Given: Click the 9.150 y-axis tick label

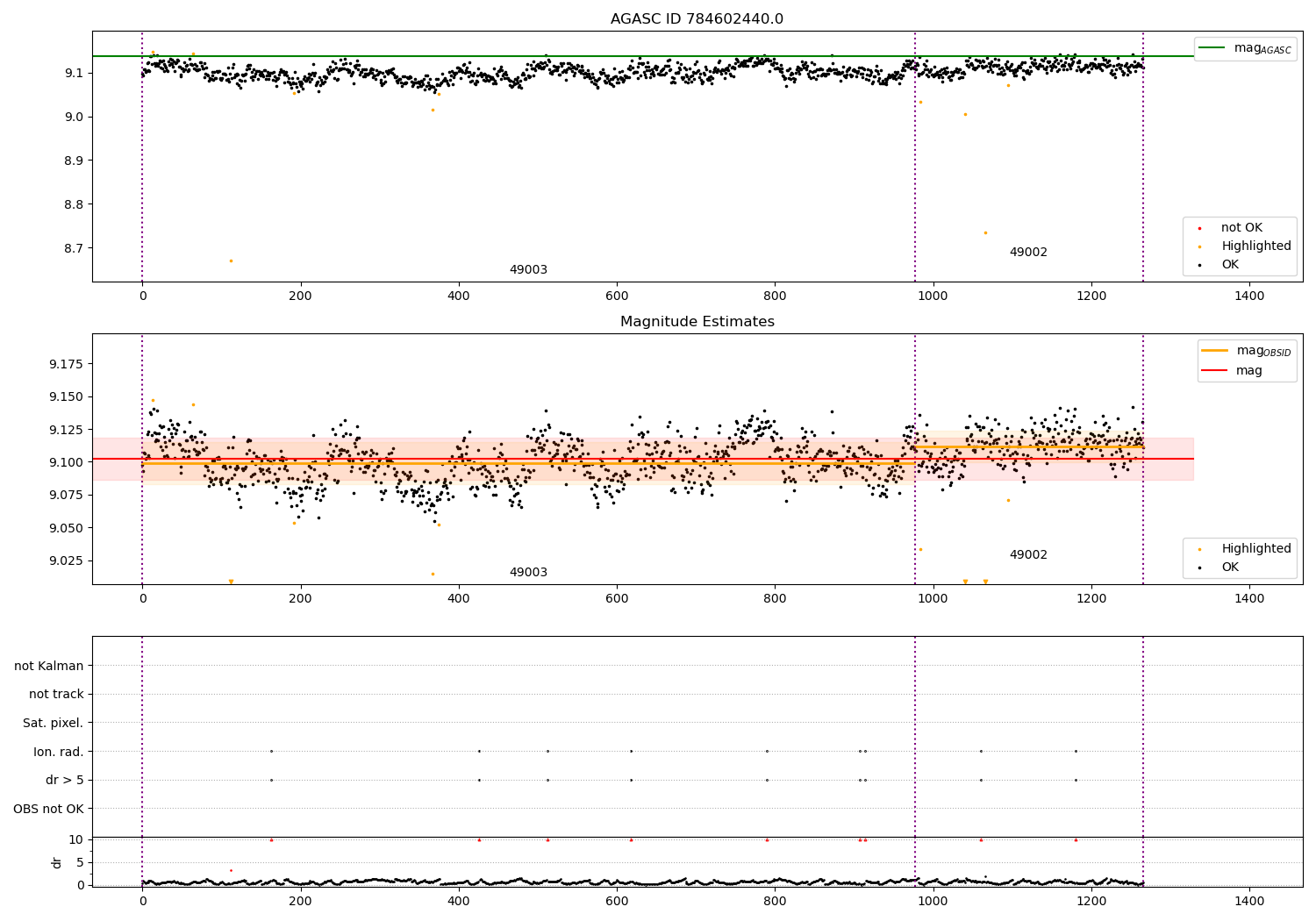Looking at the screenshot, I should [67, 397].
